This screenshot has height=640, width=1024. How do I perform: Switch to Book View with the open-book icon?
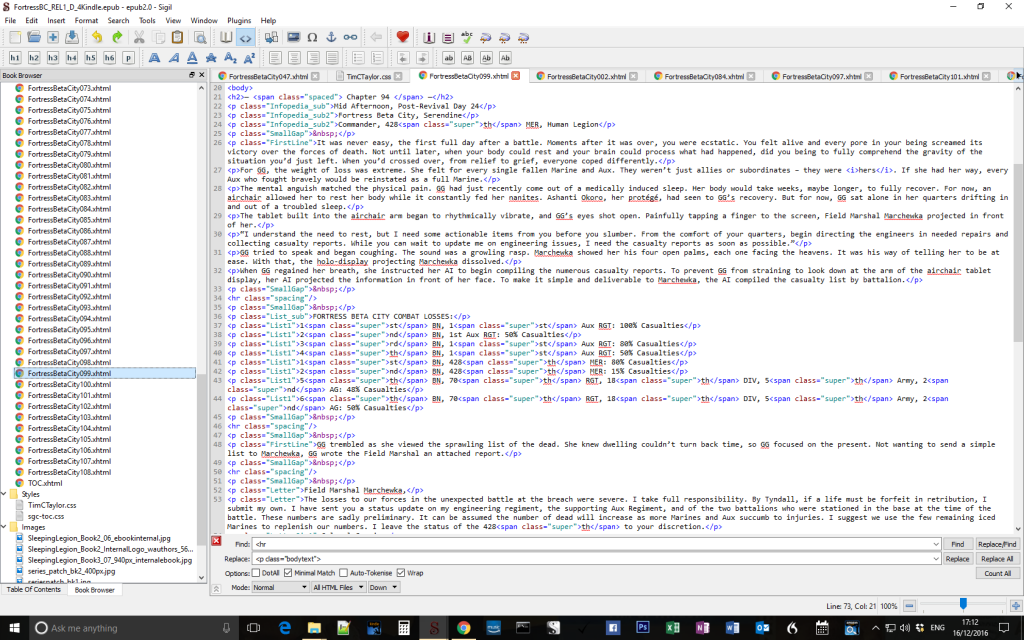point(226,38)
